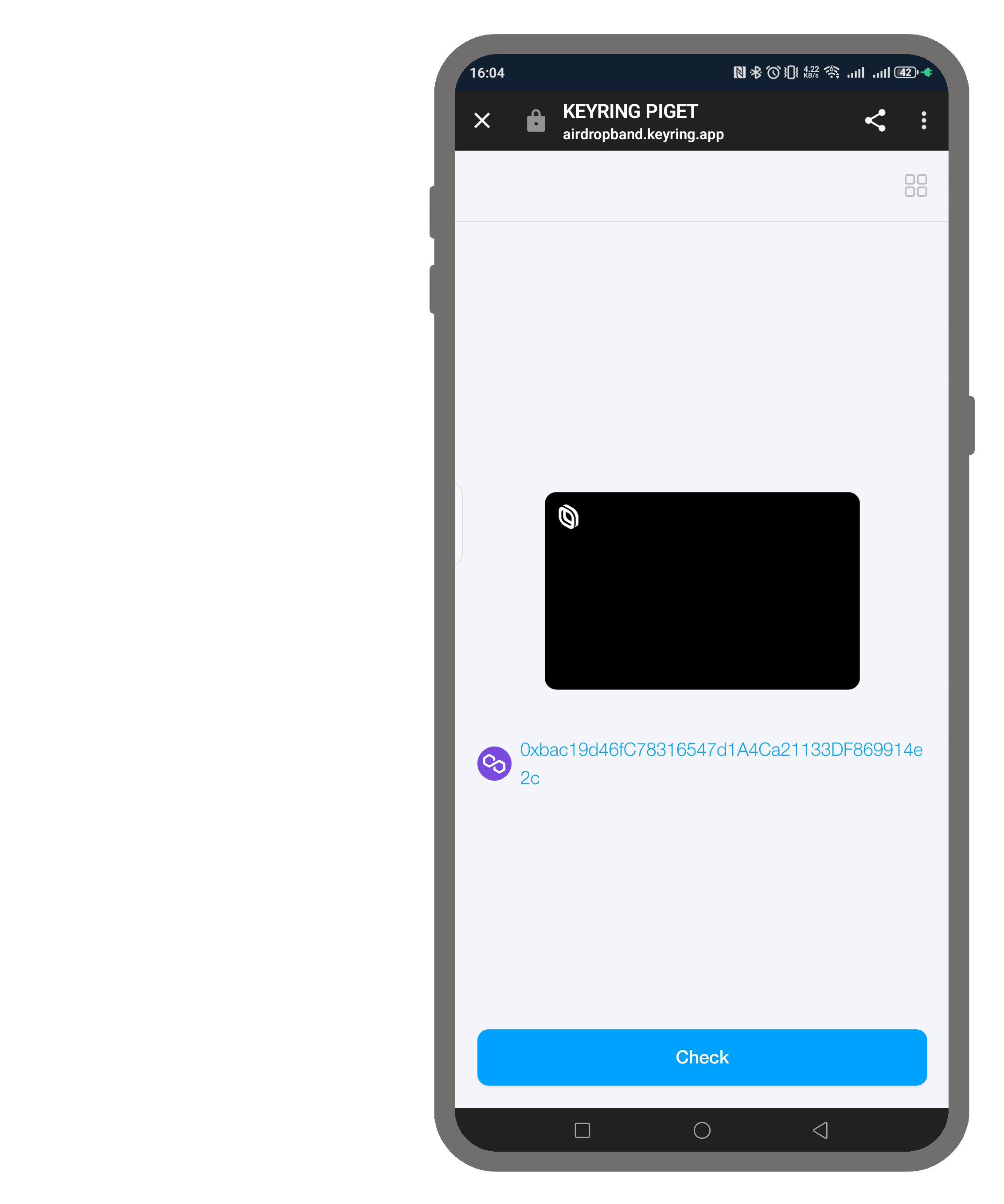This screenshot has width=1004, height=1204.
Task: Tap the airdropband.keyring.app URL text
Action: pyautogui.click(x=643, y=134)
